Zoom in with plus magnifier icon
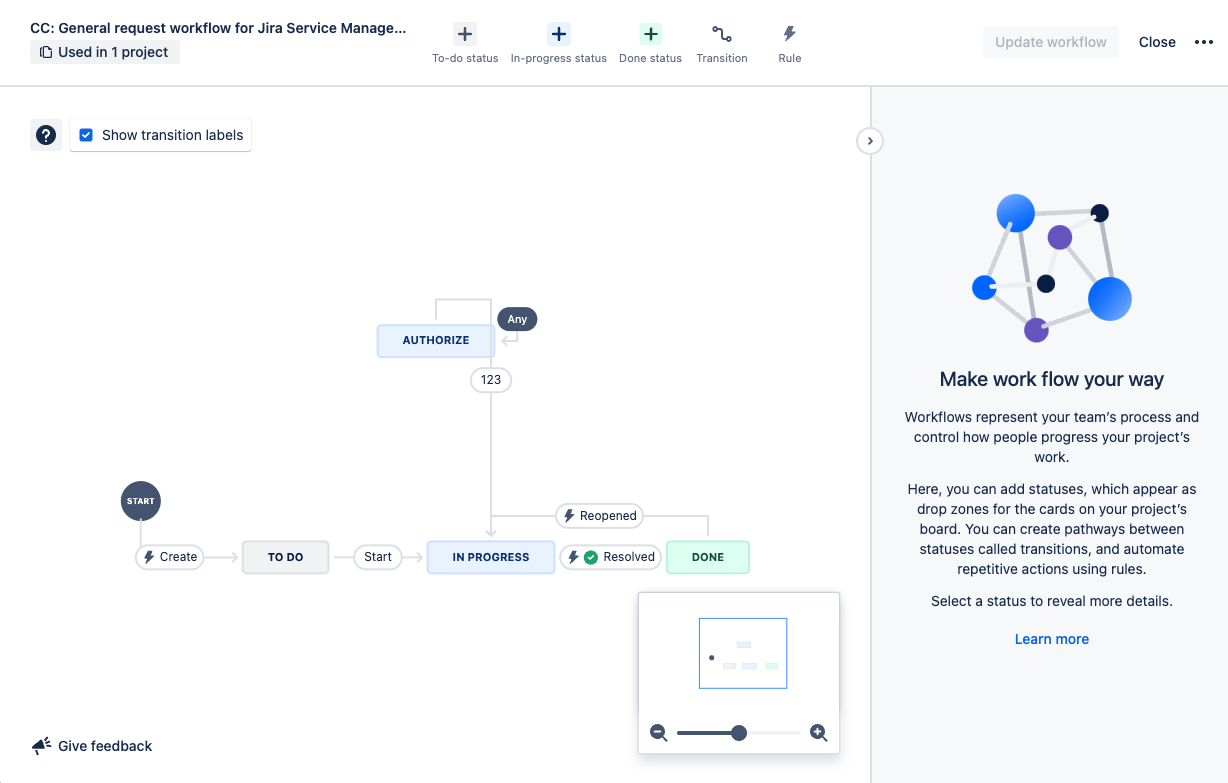1228x783 pixels. coord(819,733)
